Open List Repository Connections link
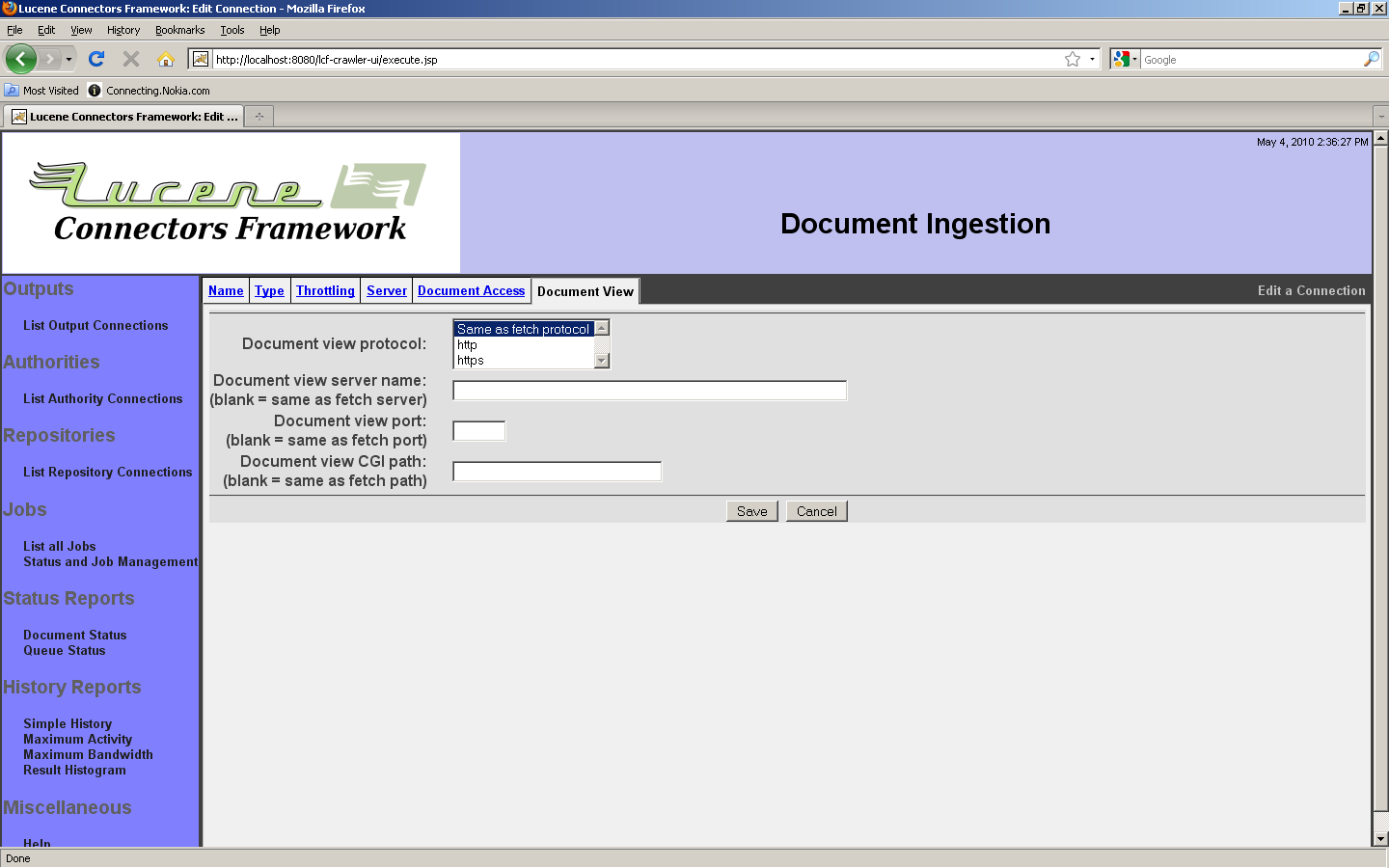Screen dimensions: 1389x868 click(x=107, y=473)
